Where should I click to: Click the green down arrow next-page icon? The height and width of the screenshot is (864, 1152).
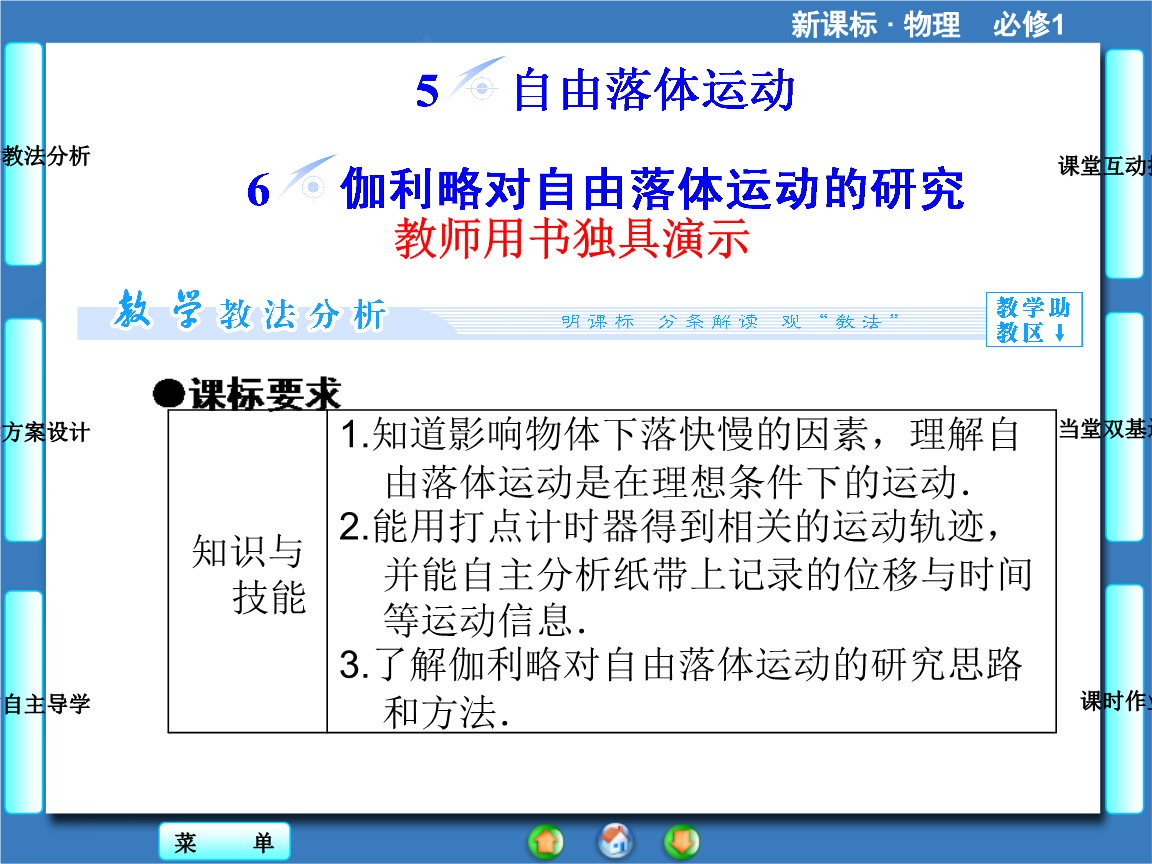pos(681,842)
